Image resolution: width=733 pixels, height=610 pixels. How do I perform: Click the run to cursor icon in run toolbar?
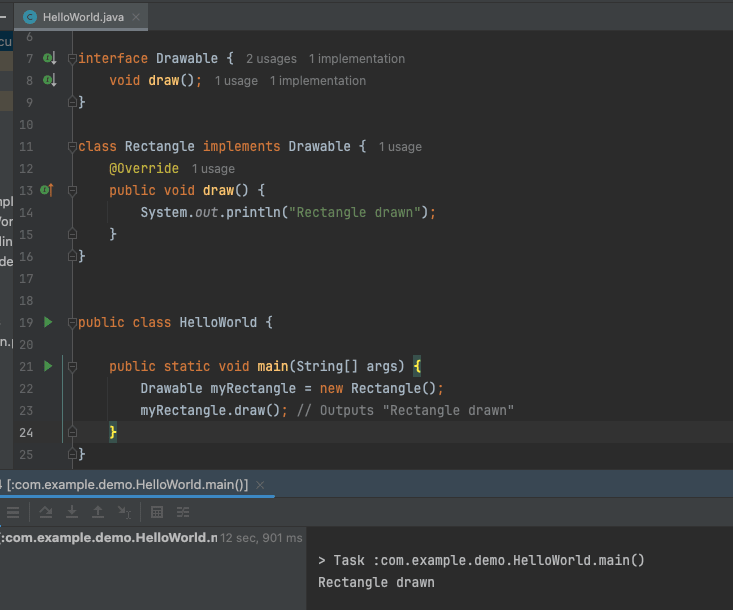coord(124,512)
